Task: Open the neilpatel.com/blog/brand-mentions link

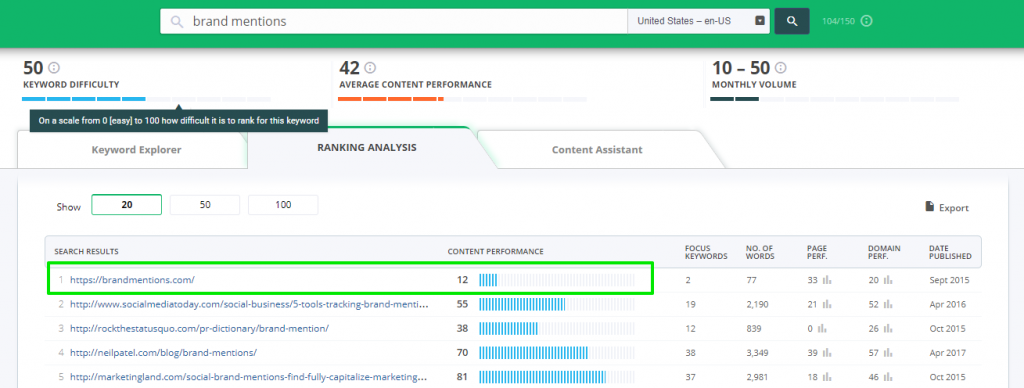Action: [x=163, y=353]
